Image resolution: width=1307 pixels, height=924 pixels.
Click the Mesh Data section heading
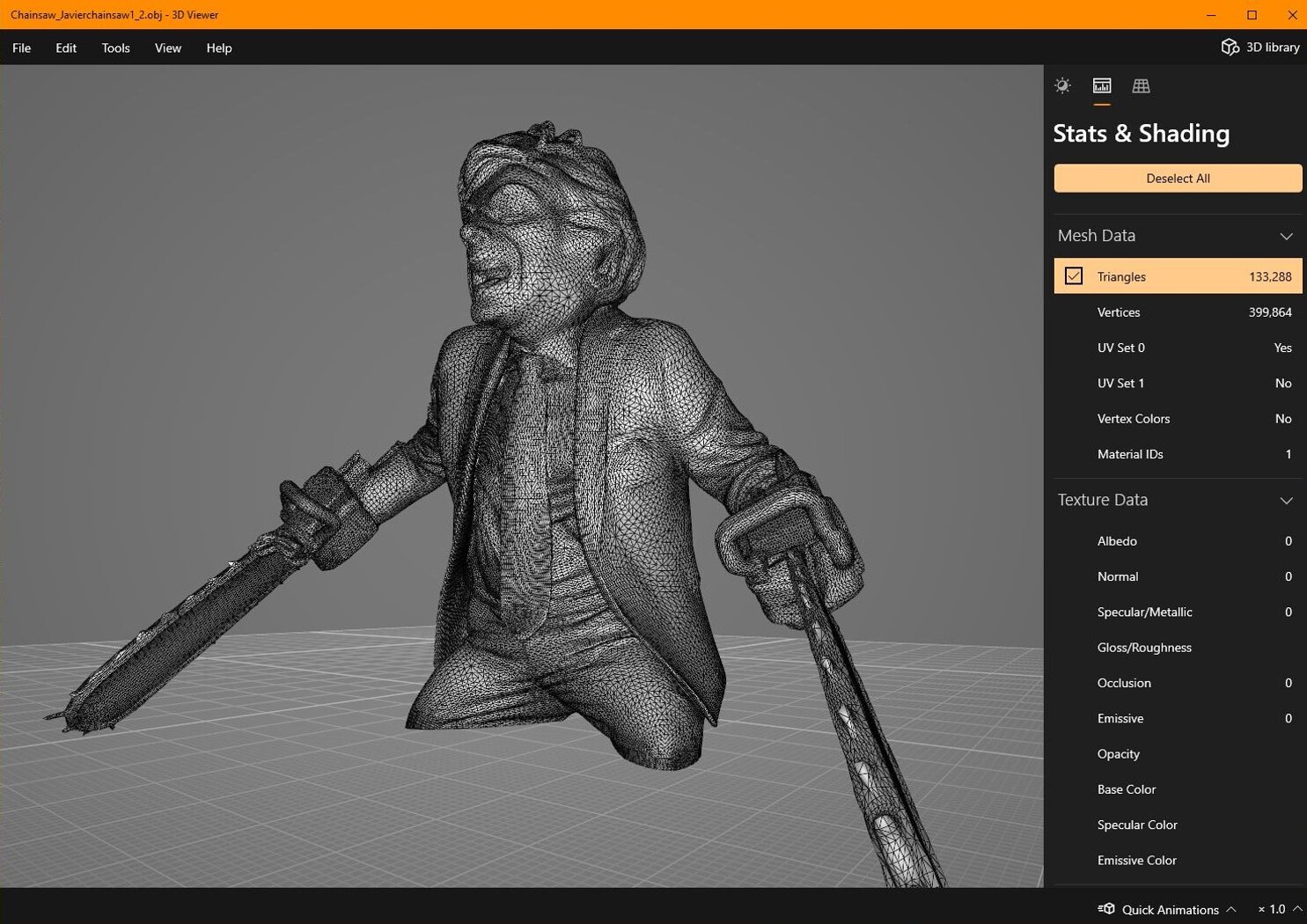pos(1097,236)
